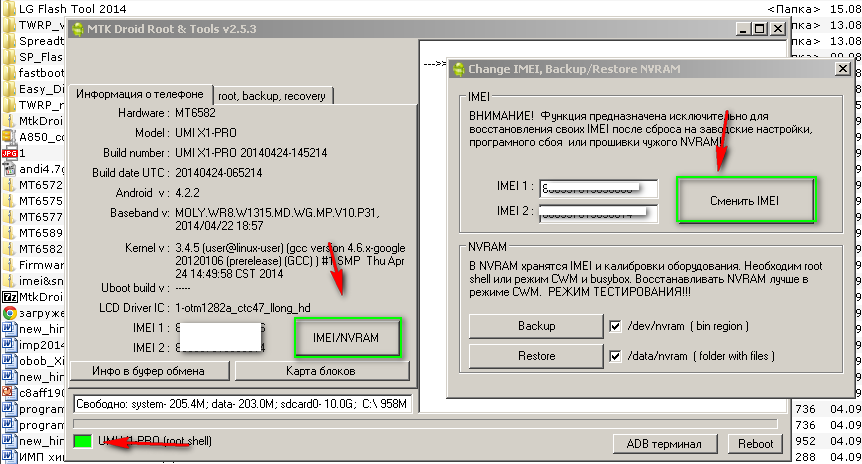The width and height of the screenshot is (862, 464).
Task: Click Android icon in Change IMEI title bar
Action: coord(458,69)
